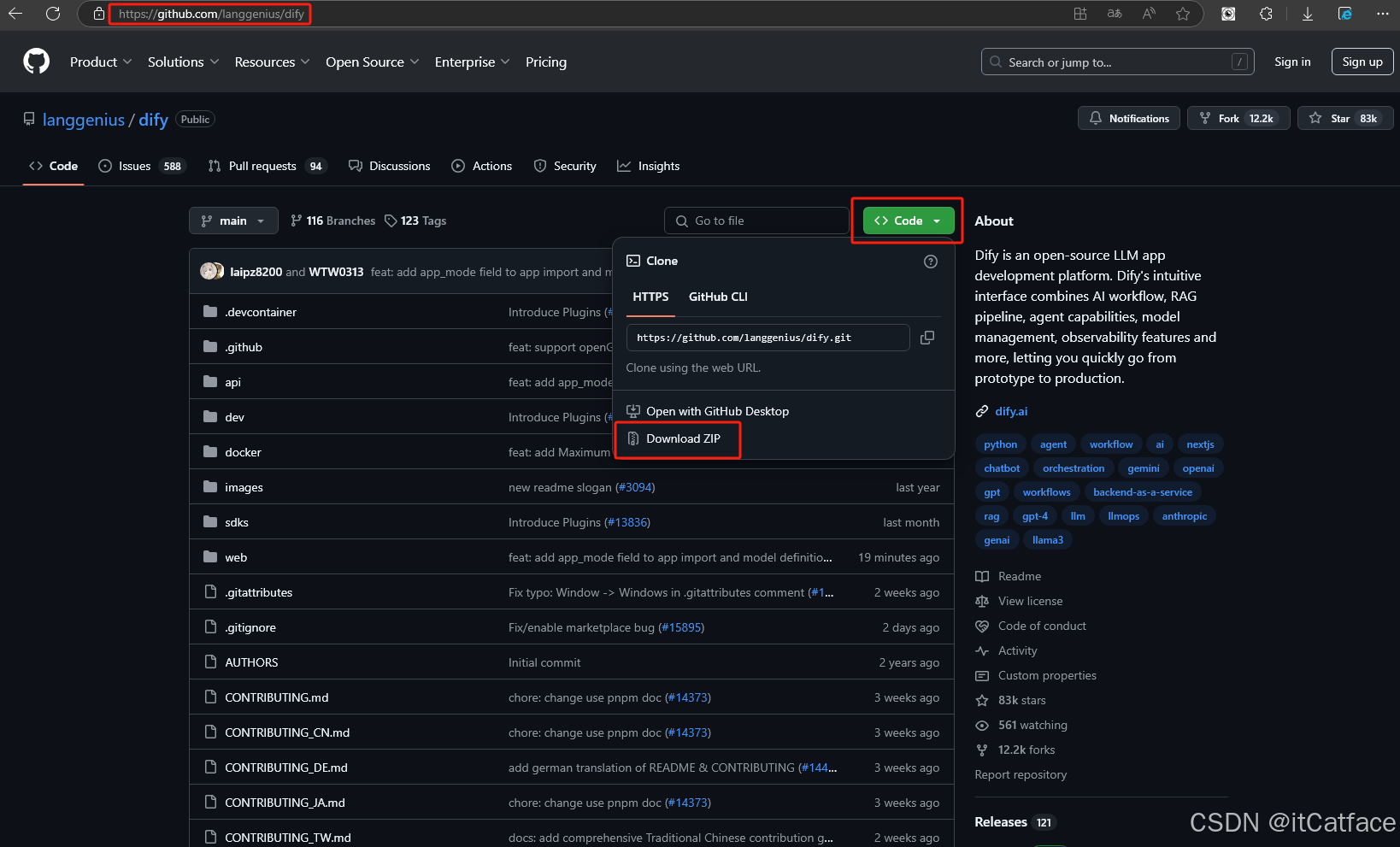This screenshot has height=847, width=1400.
Task: Toggle the green Code dropdown button
Action: (909, 221)
